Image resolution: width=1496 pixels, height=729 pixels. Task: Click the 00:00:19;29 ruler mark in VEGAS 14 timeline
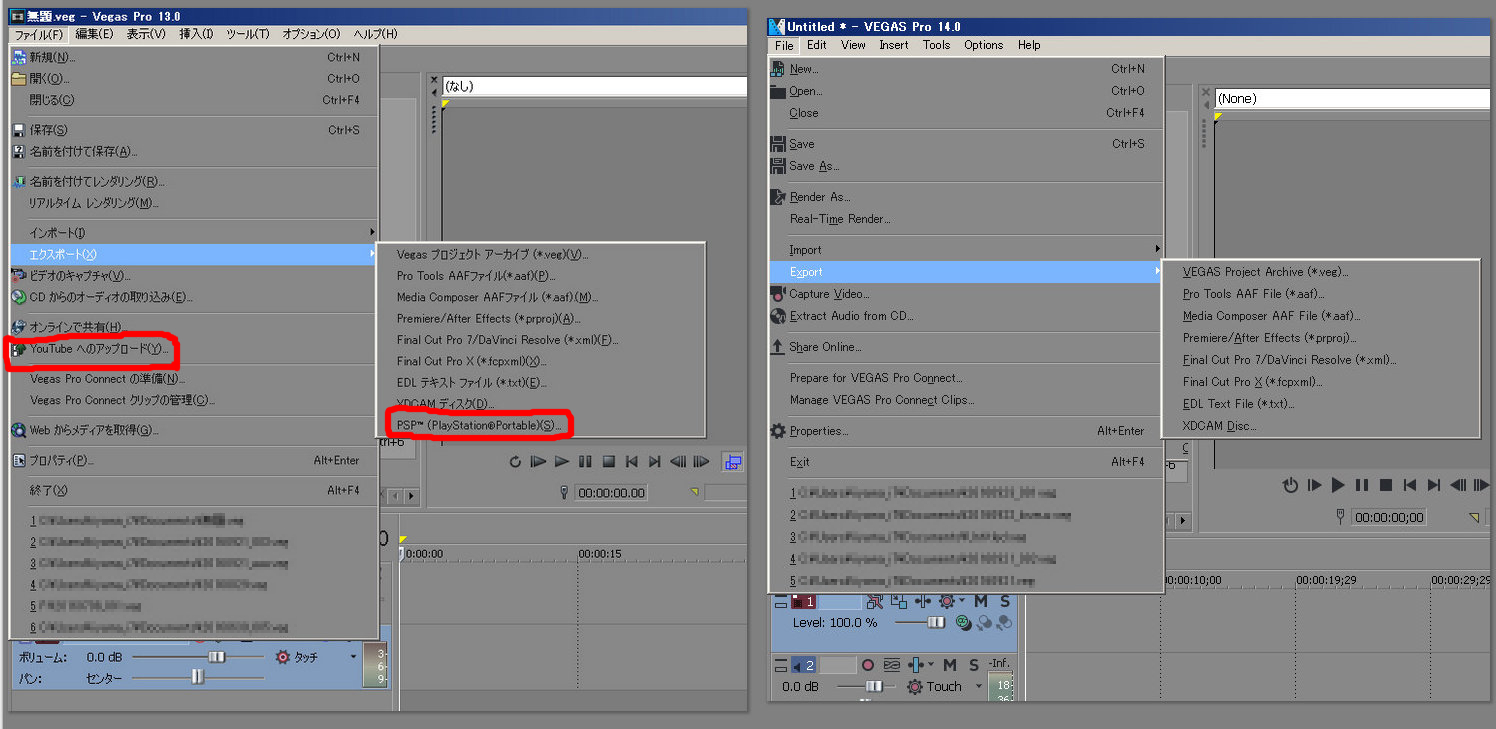click(x=1327, y=580)
